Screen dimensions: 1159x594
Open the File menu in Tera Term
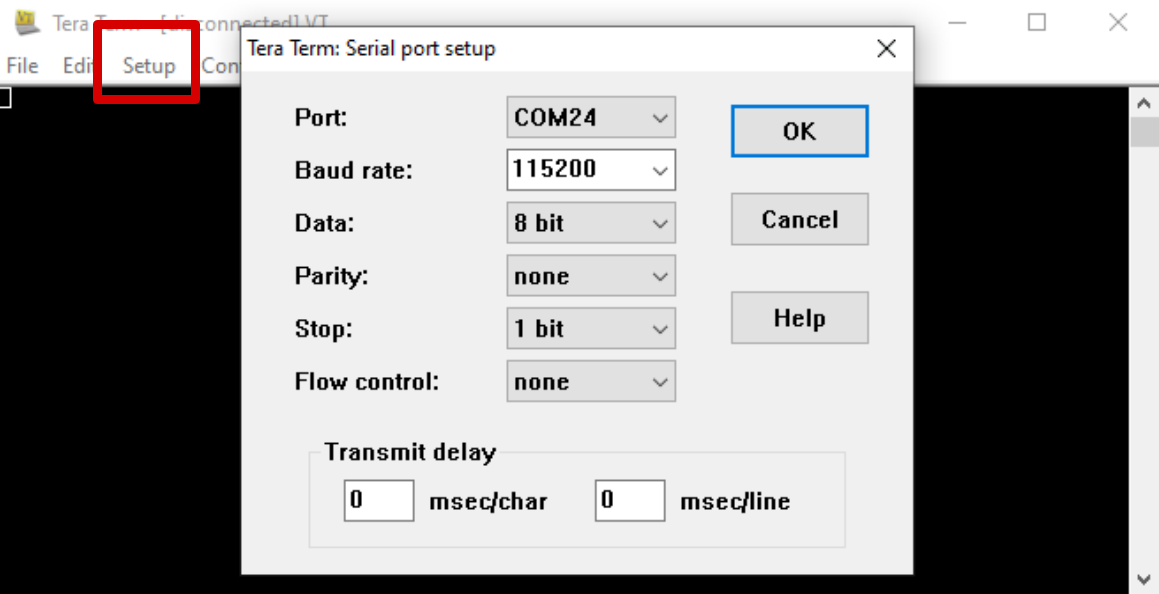point(22,66)
